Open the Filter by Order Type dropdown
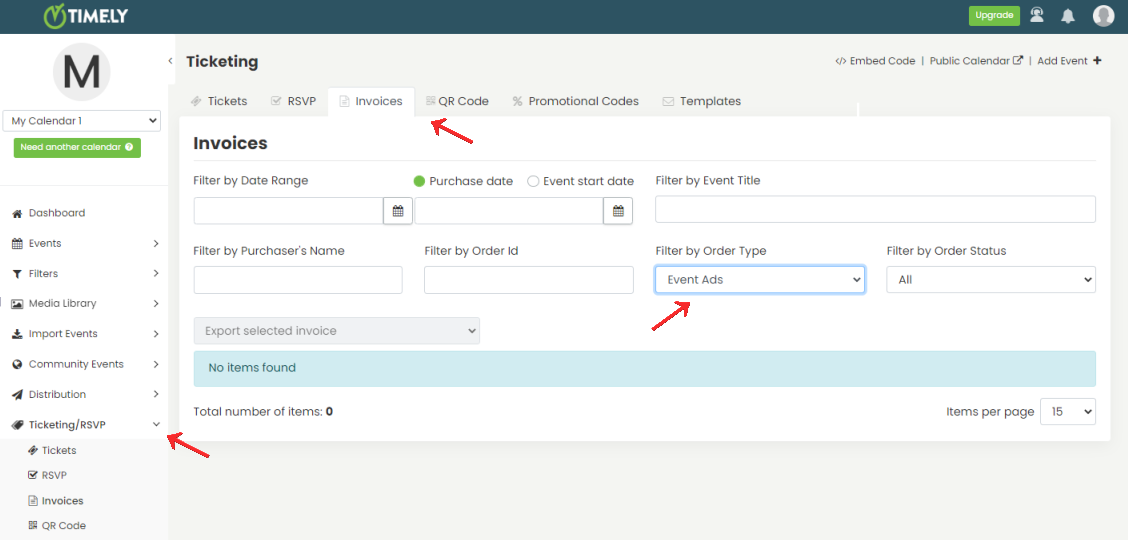The width and height of the screenshot is (1128, 540). coord(760,280)
